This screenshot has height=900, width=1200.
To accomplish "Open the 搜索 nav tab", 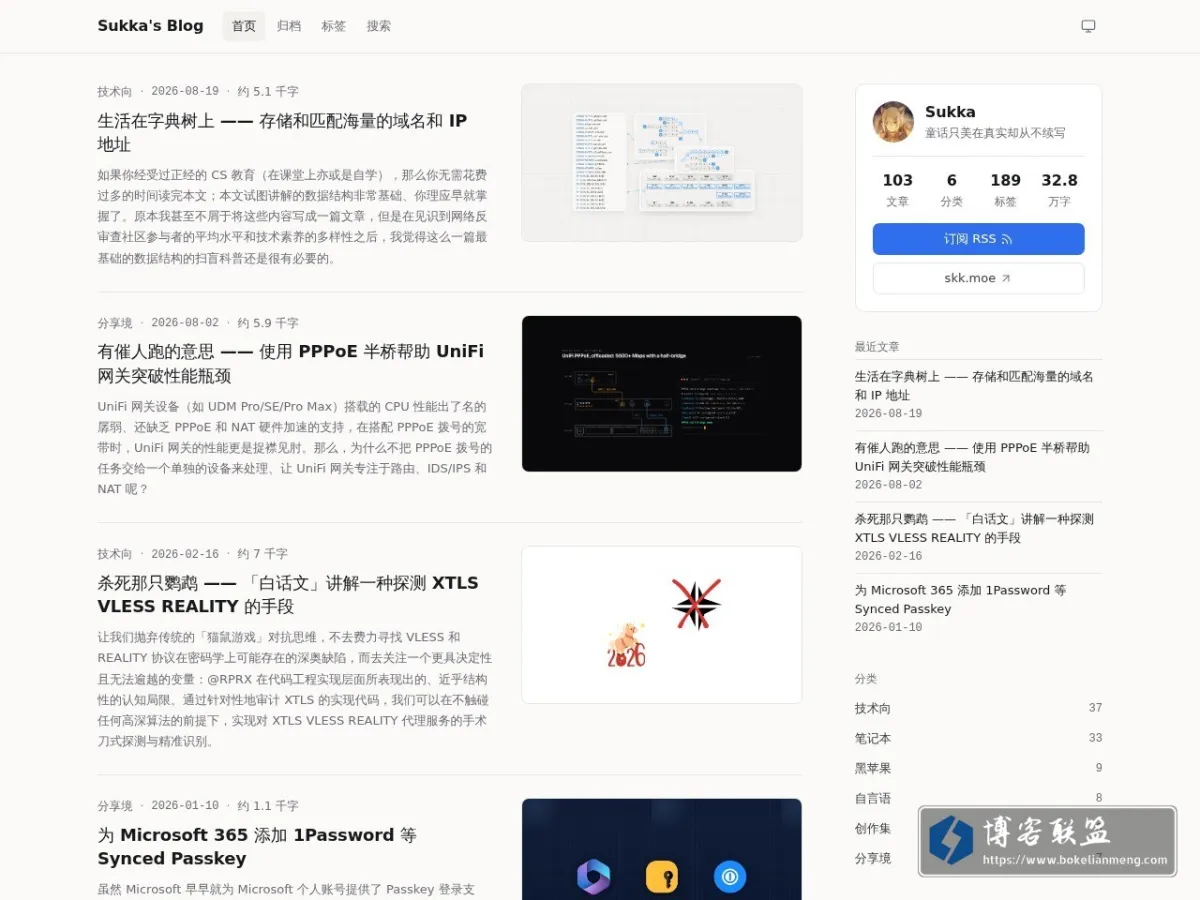I will click(379, 26).
